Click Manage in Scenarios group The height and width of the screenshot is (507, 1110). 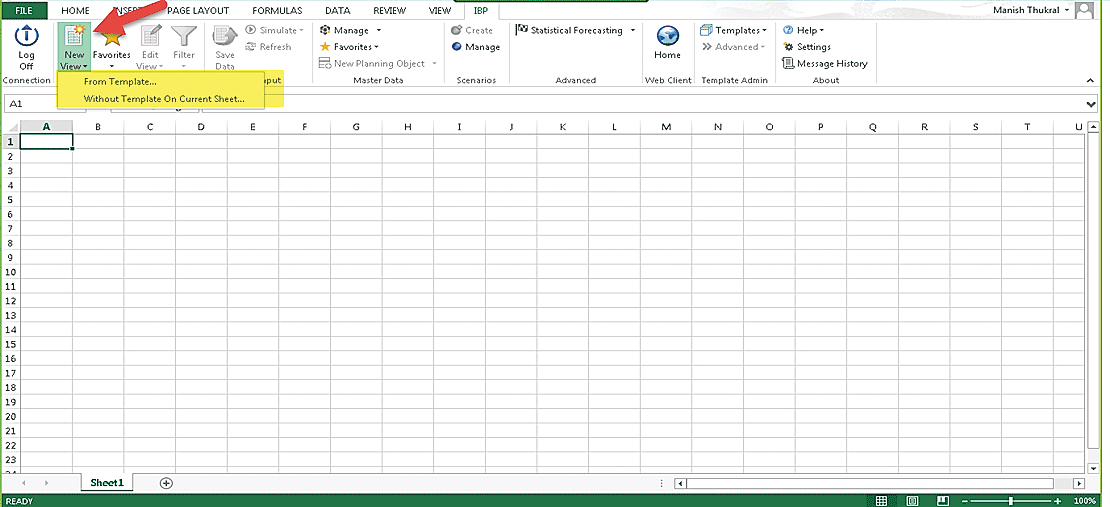(476, 47)
